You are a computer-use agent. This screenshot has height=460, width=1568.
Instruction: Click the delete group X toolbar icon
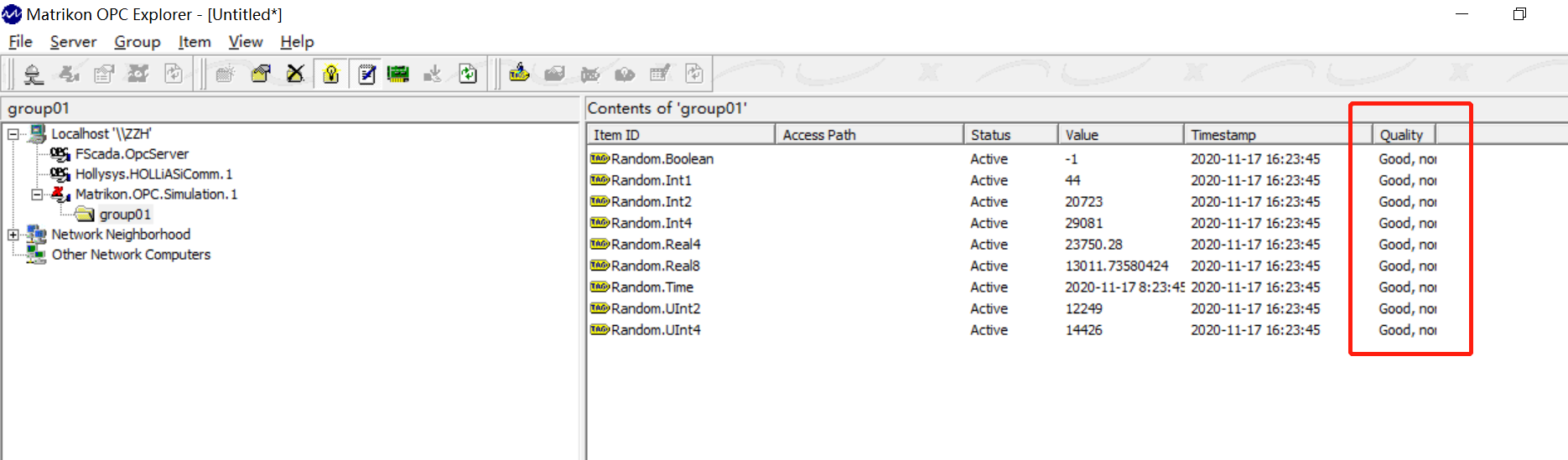click(x=295, y=75)
